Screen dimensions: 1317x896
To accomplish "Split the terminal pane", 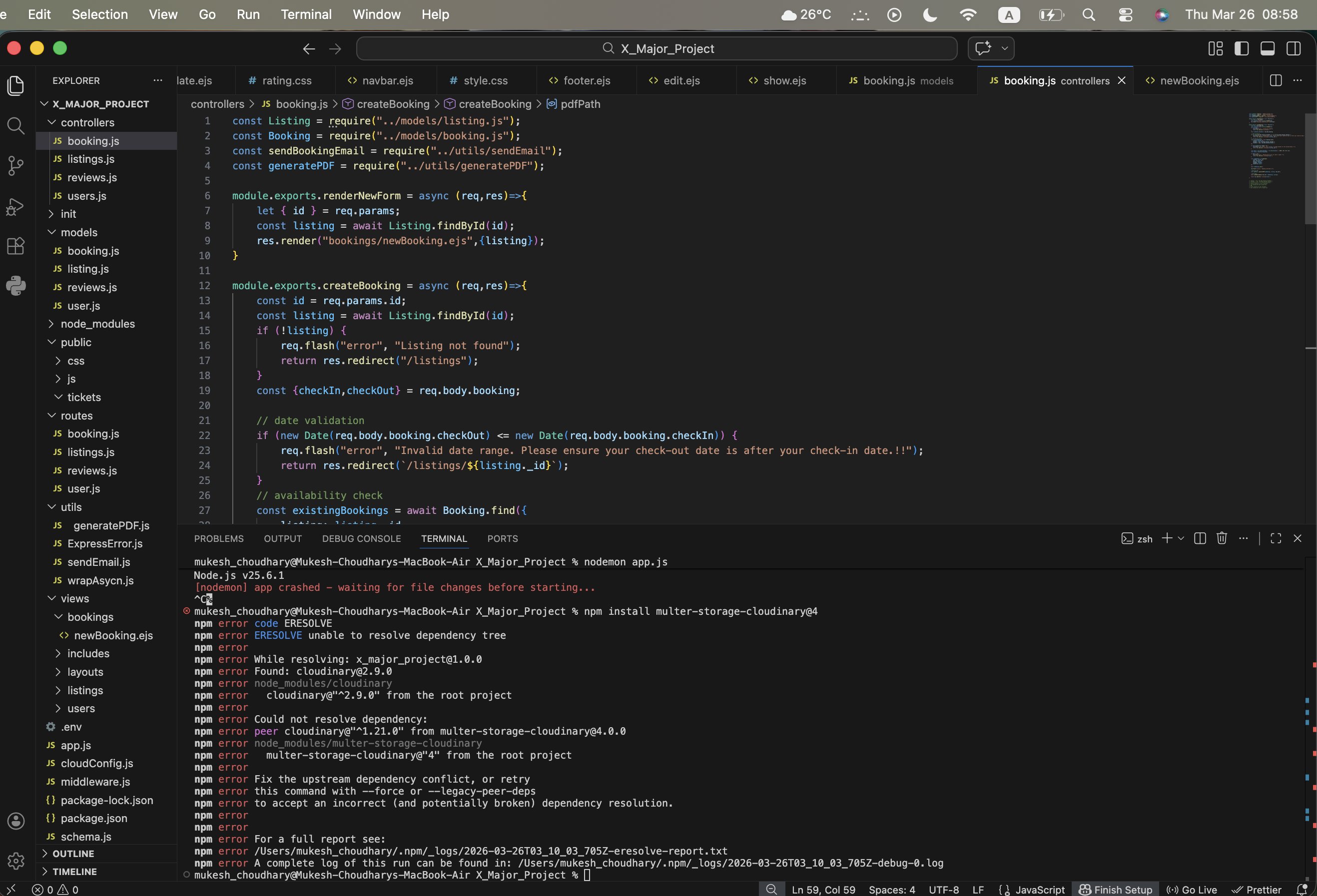I will click(1200, 538).
